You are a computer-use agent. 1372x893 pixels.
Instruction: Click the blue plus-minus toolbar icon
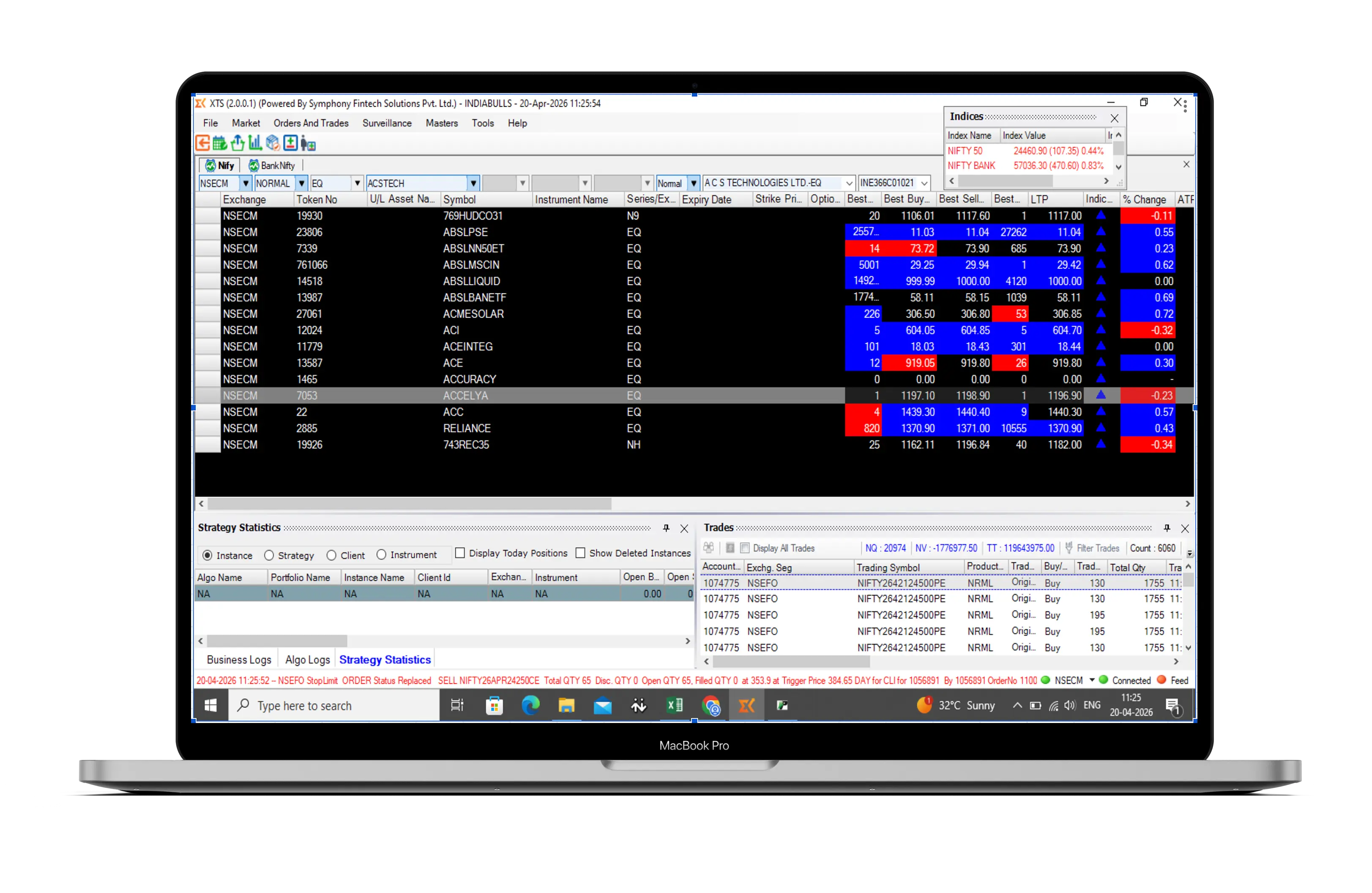coord(290,143)
